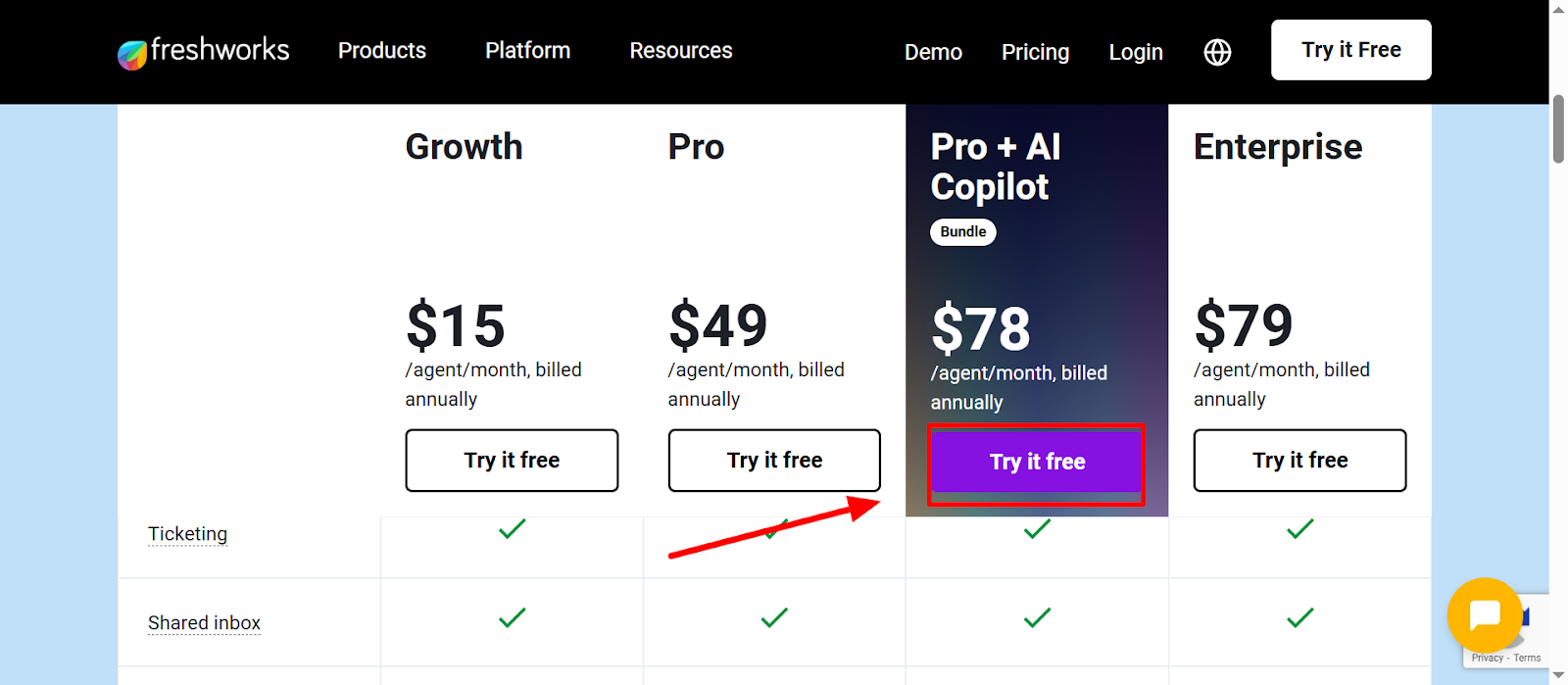This screenshot has height=685, width=1568.
Task: Click the Pro plan Shared inbox checkmark
Action: pos(774,617)
